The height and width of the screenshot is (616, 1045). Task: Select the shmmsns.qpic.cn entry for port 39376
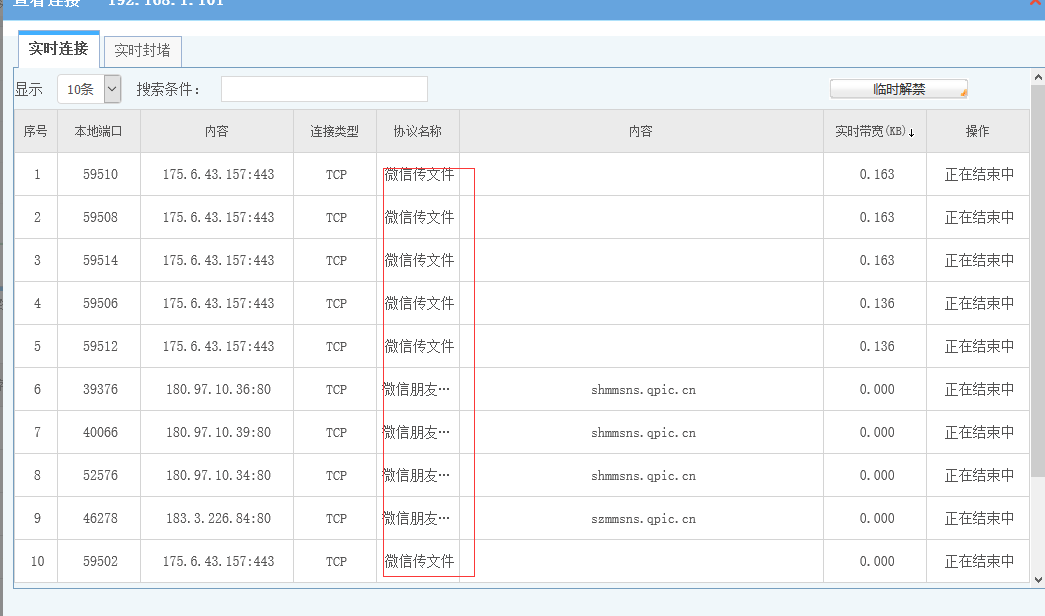tap(643, 390)
